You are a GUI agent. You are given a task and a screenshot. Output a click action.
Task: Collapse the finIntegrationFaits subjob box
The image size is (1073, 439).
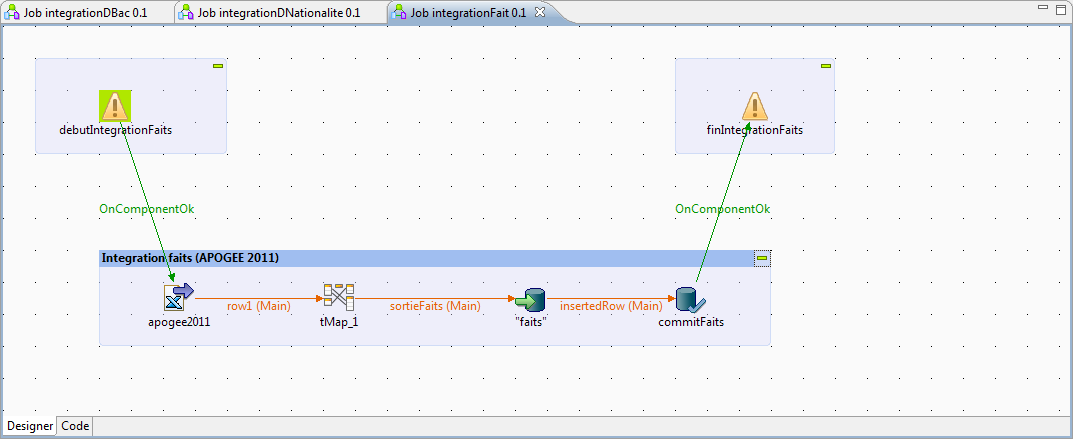point(826,66)
